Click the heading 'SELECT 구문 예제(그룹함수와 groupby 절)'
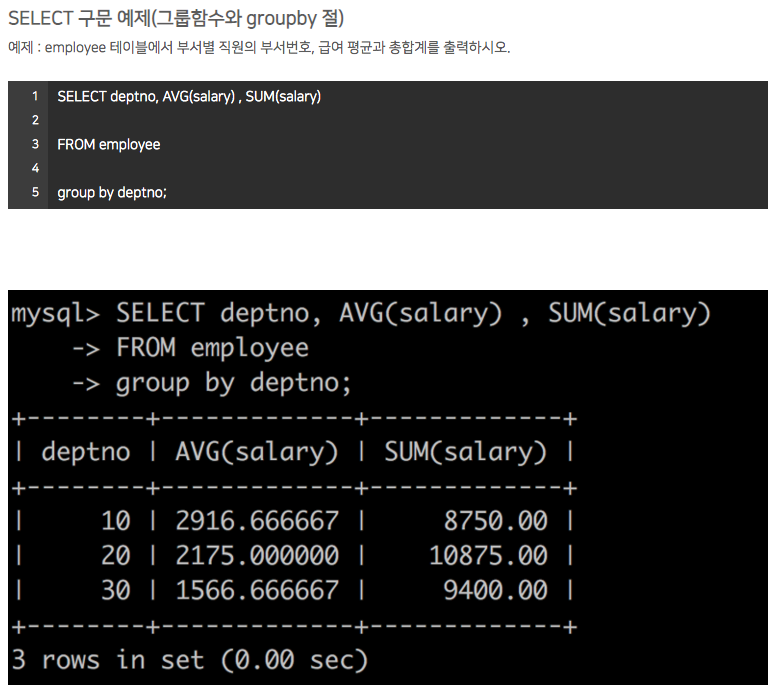Image resolution: width=778 pixels, height=691 pixels. click(x=176, y=19)
